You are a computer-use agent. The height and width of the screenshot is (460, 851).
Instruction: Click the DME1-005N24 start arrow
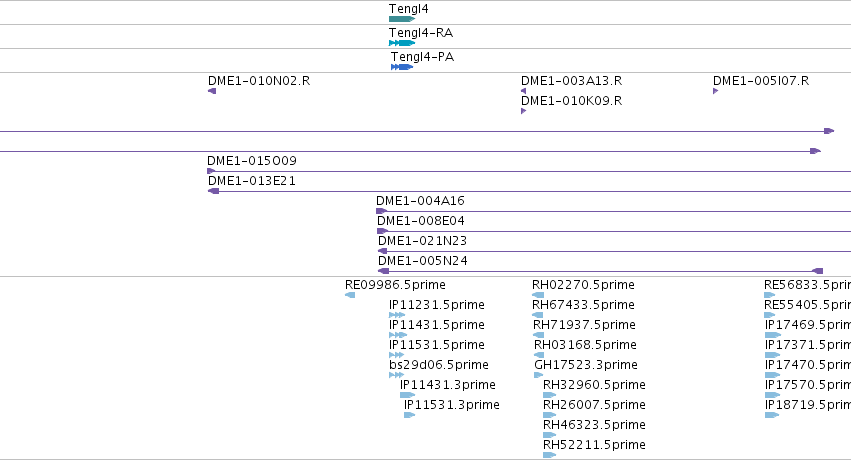click(384, 271)
